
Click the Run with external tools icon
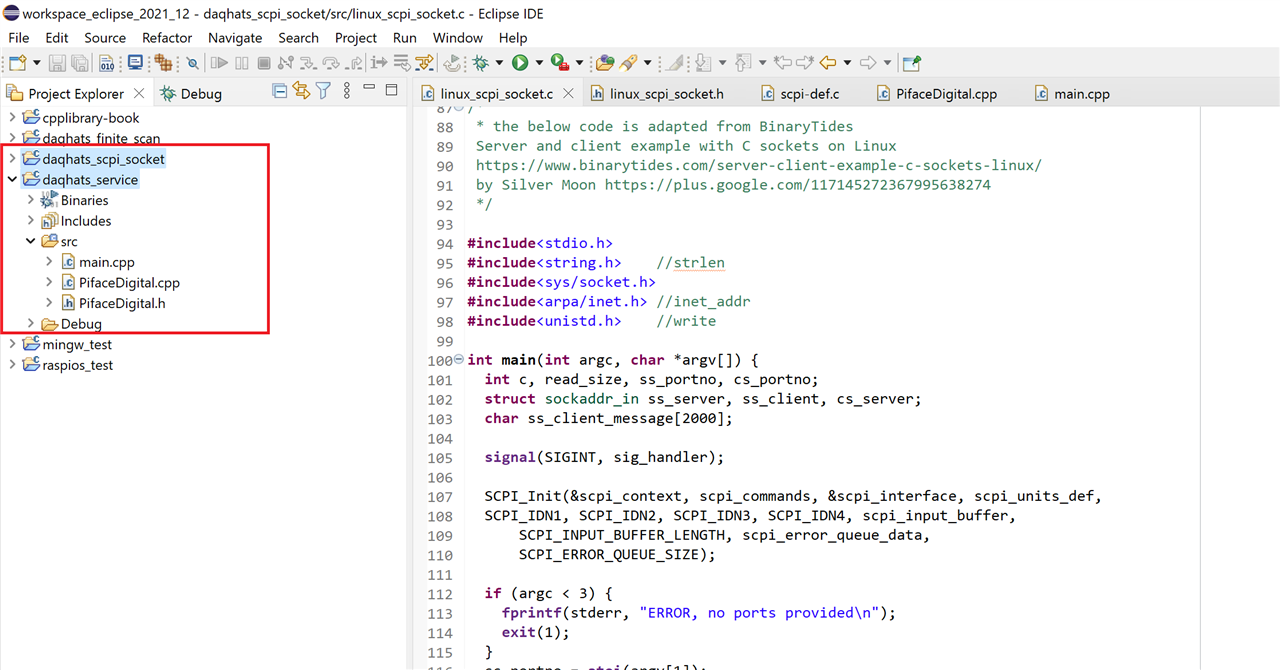pyautogui.click(x=559, y=63)
